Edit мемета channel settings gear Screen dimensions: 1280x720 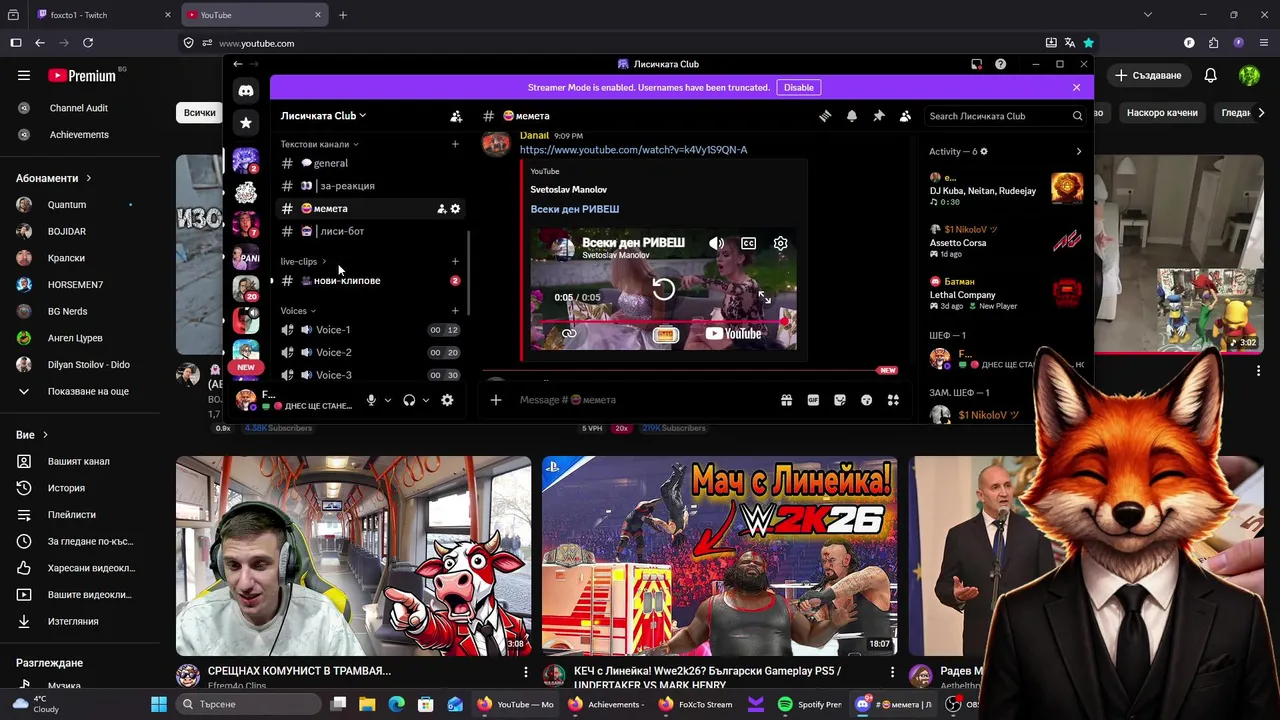click(455, 209)
